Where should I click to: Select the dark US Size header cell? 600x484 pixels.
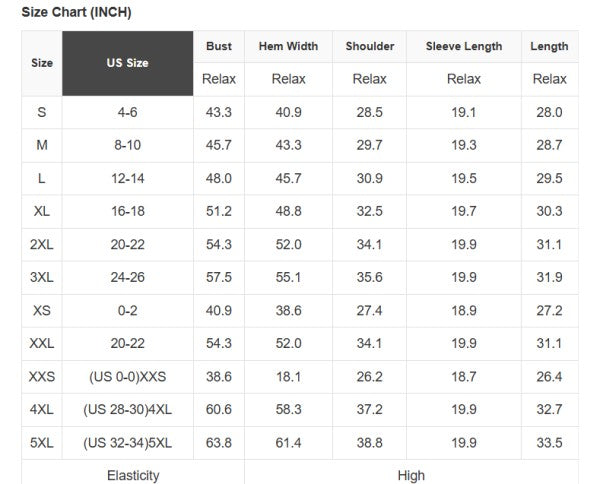click(127, 63)
